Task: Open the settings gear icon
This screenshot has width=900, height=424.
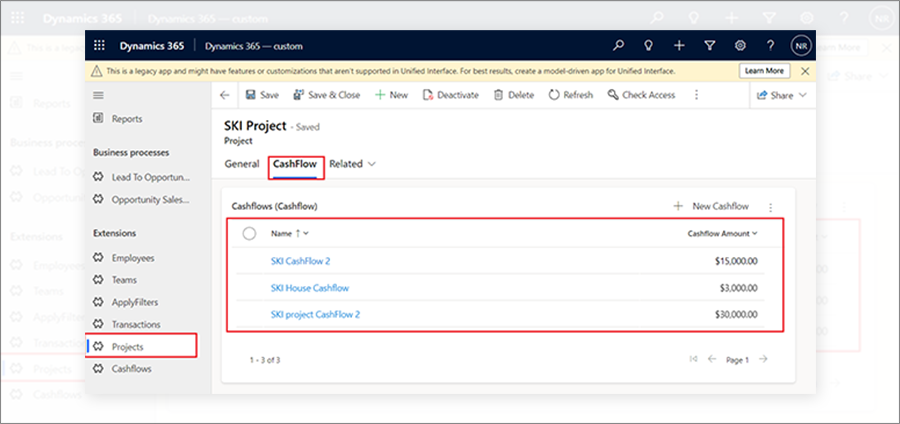Action: 740,46
